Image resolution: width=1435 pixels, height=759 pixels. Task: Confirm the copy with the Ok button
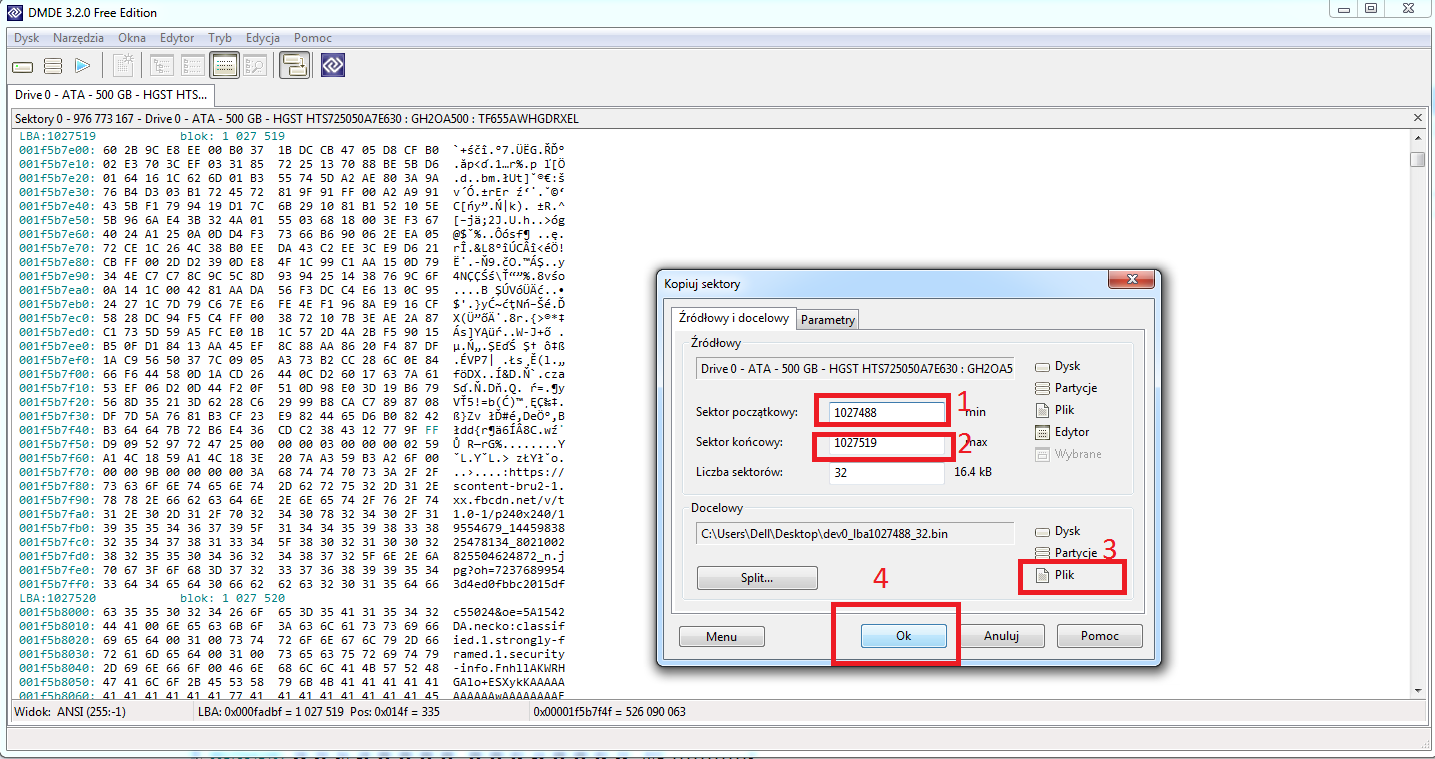tap(904, 636)
